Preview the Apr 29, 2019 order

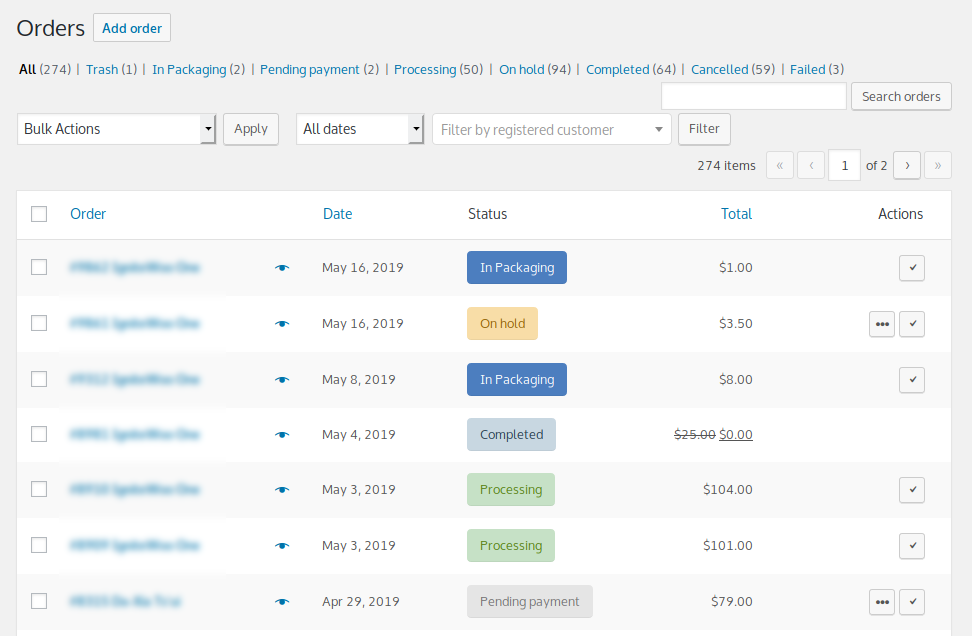pos(282,601)
